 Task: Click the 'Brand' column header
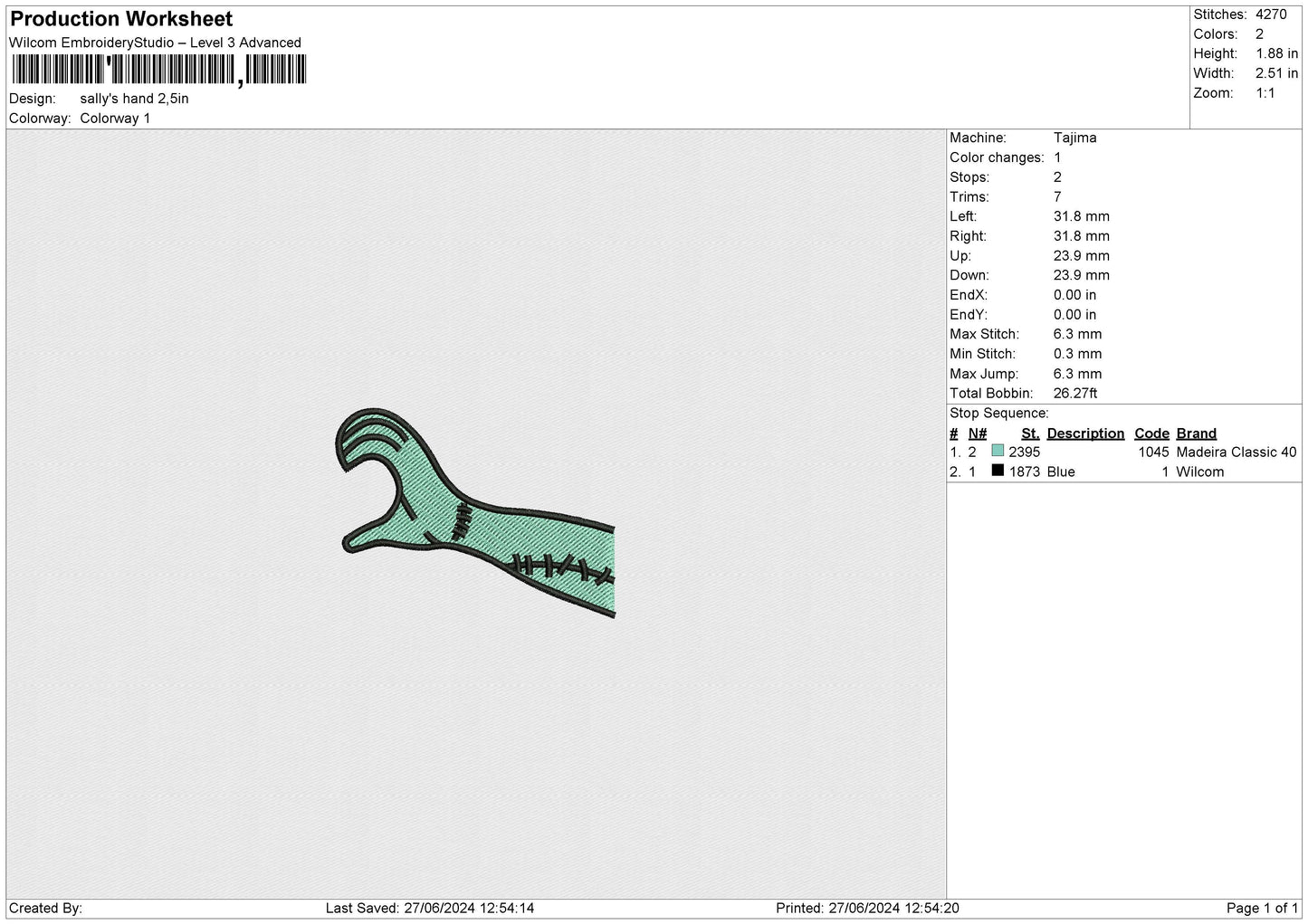[1196, 433]
